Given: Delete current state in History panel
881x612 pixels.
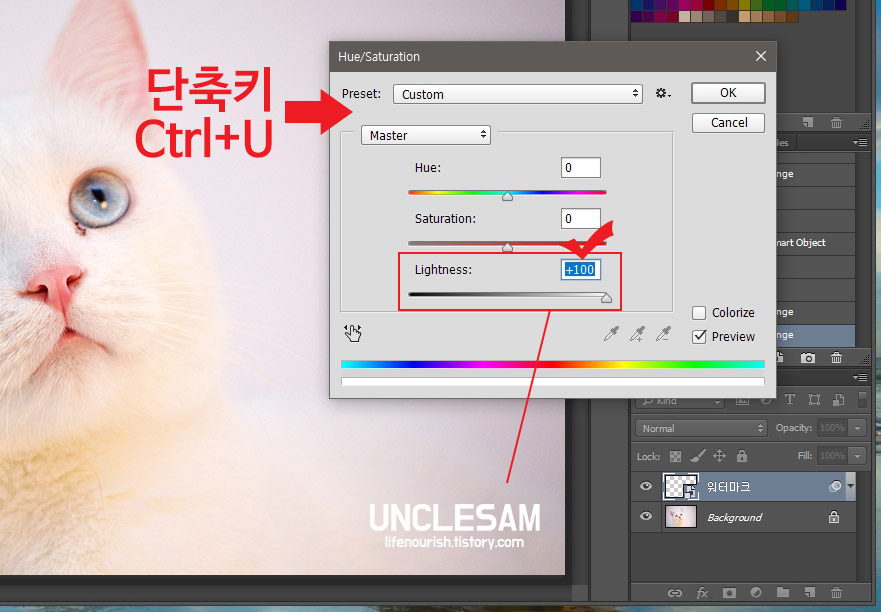Looking at the screenshot, I should 837,357.
